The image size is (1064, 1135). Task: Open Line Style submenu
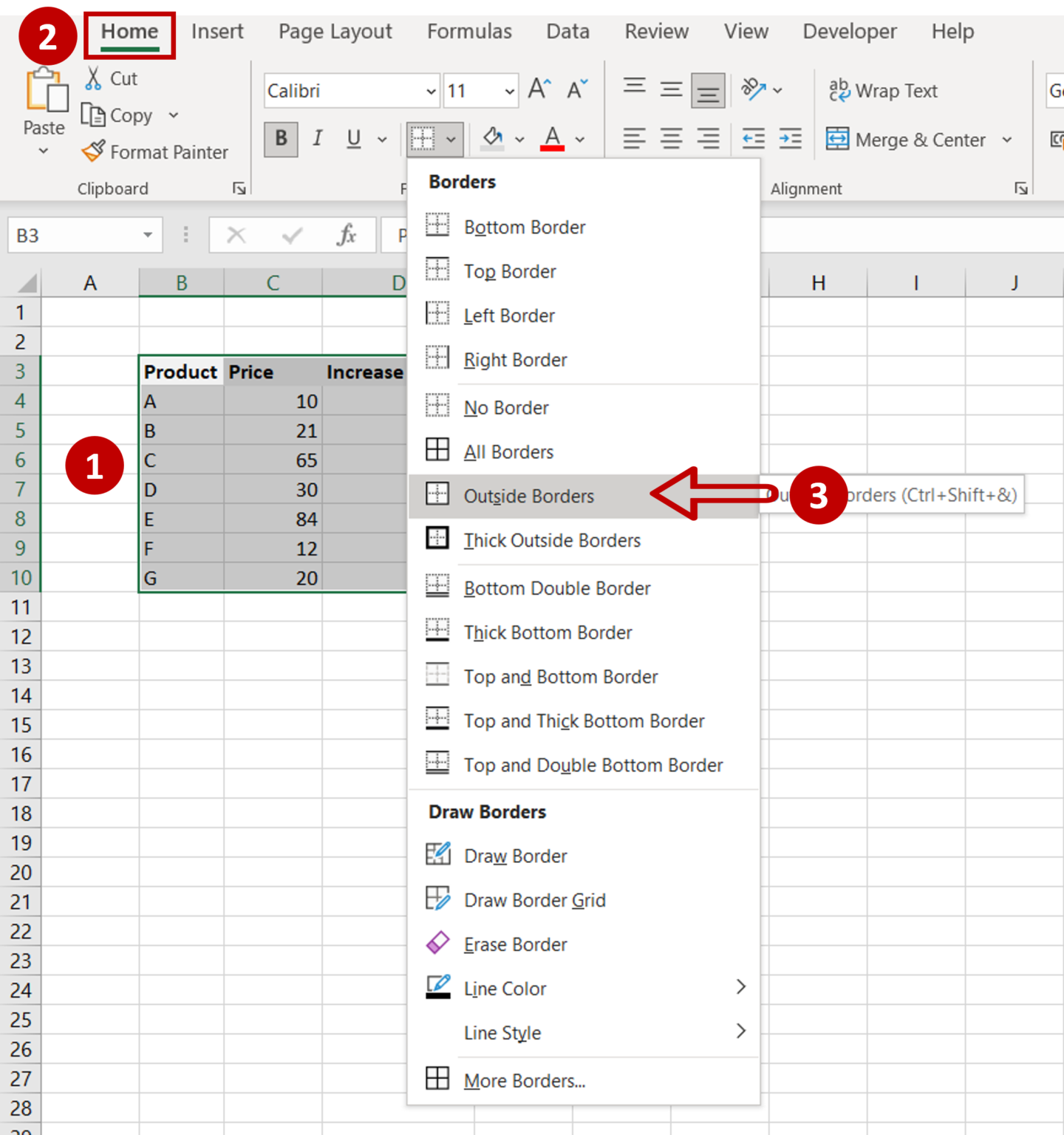click(x=584, y=1032)
